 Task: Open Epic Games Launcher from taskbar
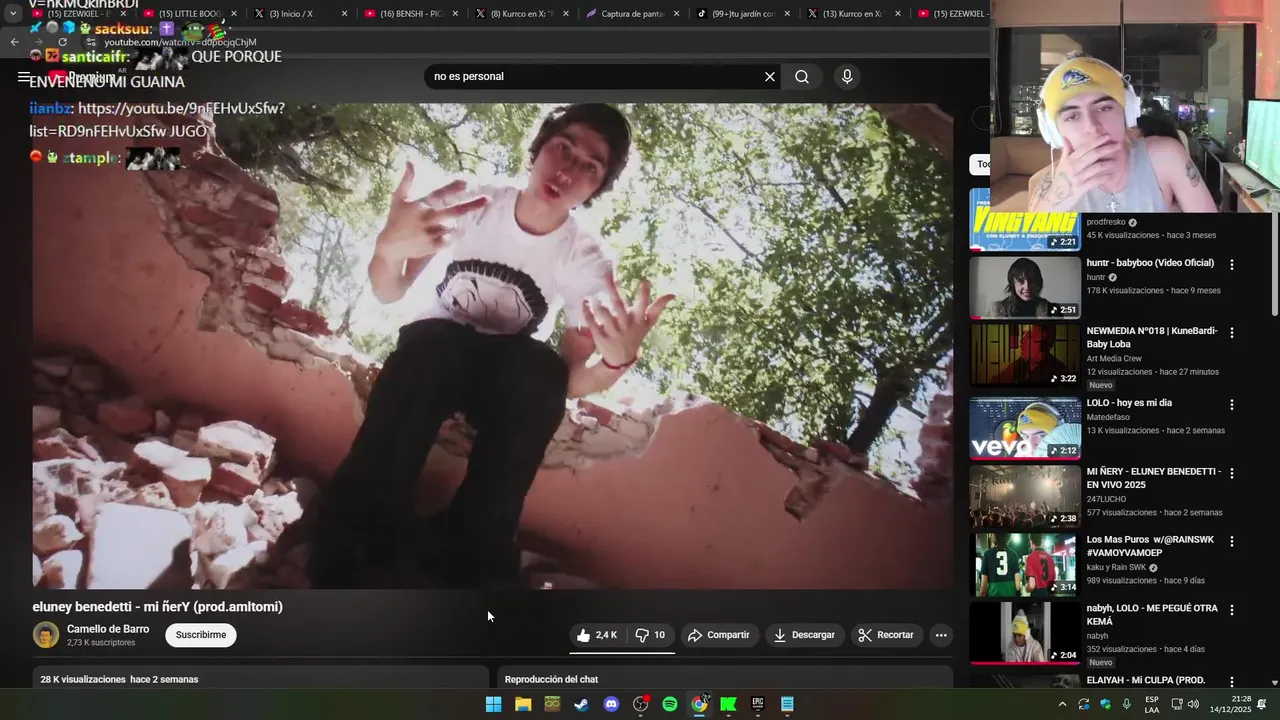(x=758, y=704)
